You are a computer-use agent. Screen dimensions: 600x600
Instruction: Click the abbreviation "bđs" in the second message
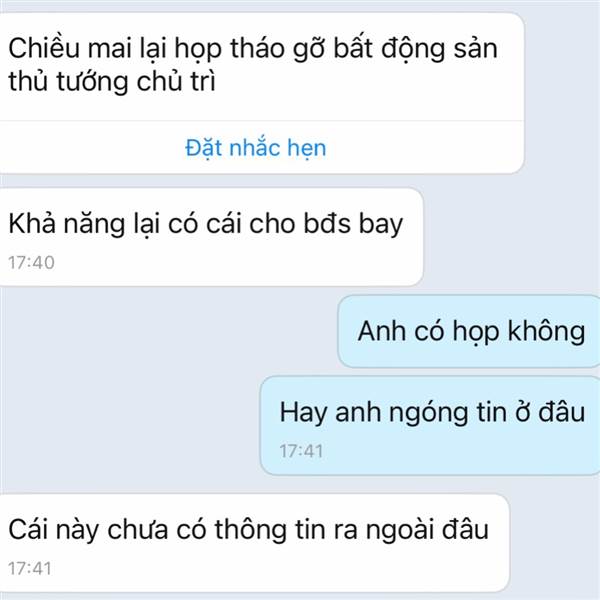pyautogui.click(x=327, y=223)
